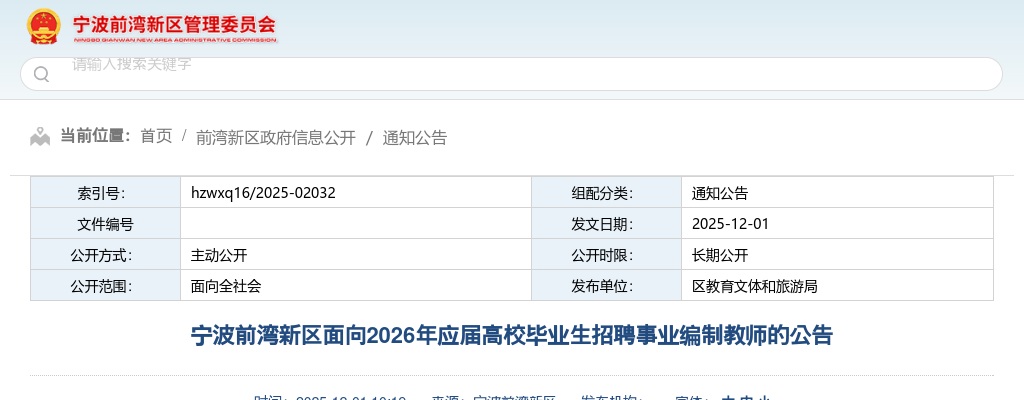
Task: Click the 宁波前湾新区管理委员会 site title
Action: coord(174,26)
